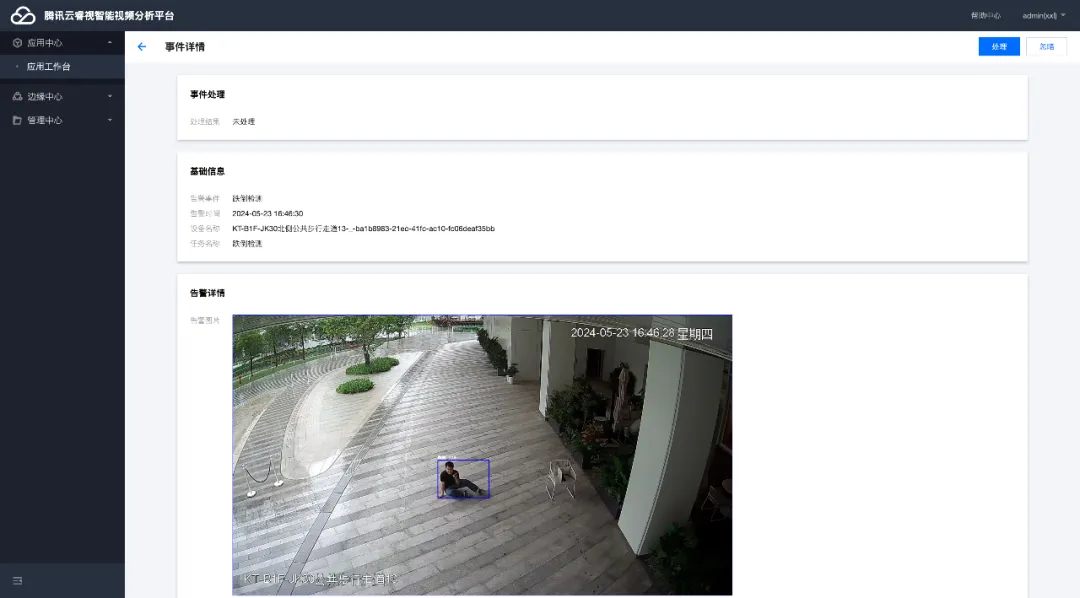Expand the 边缘中心 menu chevron
The width and height of the screenshot is (1080, 598).
[x=110, y=96]
